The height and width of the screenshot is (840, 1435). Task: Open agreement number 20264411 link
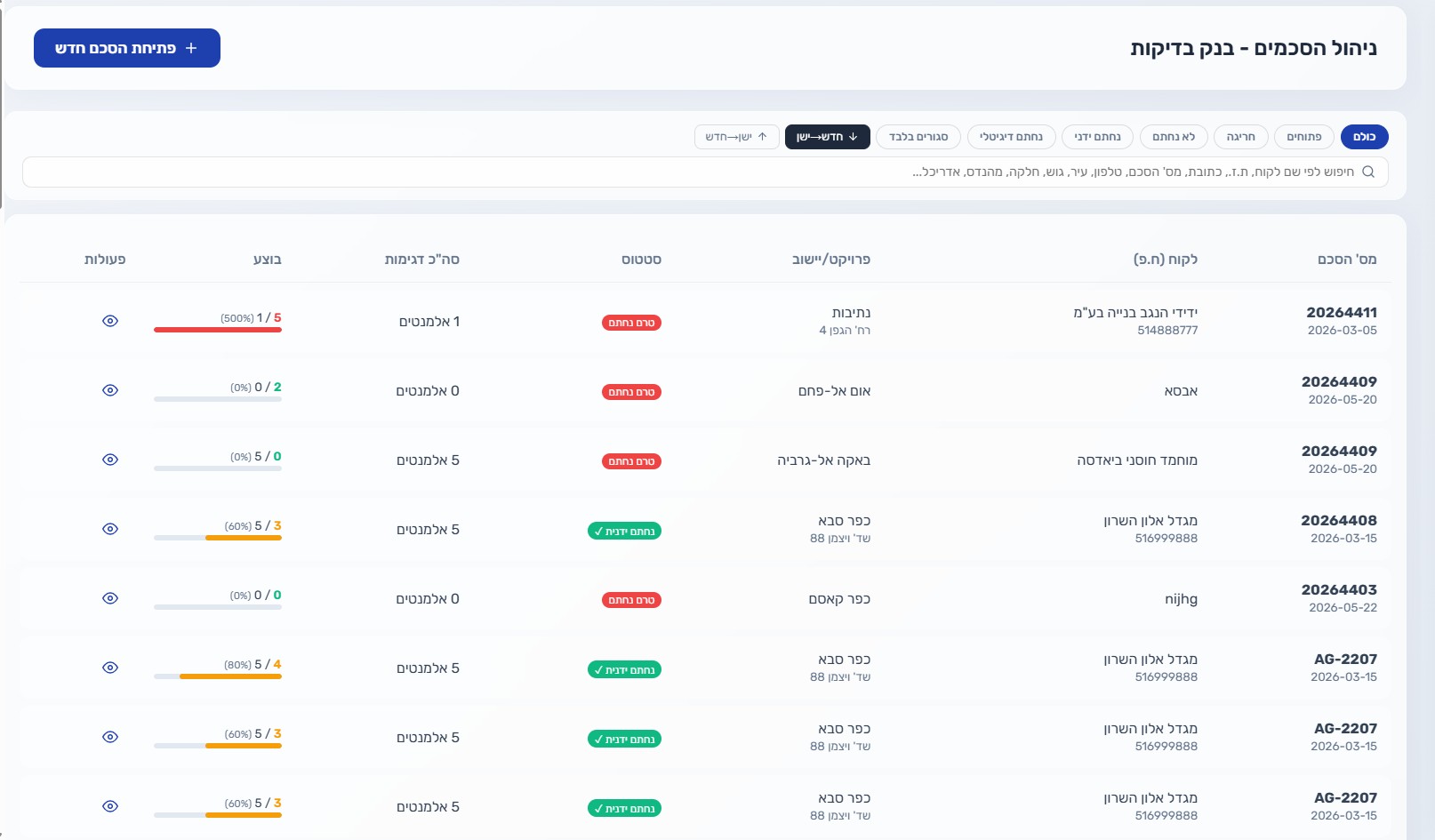point(1341,313)
